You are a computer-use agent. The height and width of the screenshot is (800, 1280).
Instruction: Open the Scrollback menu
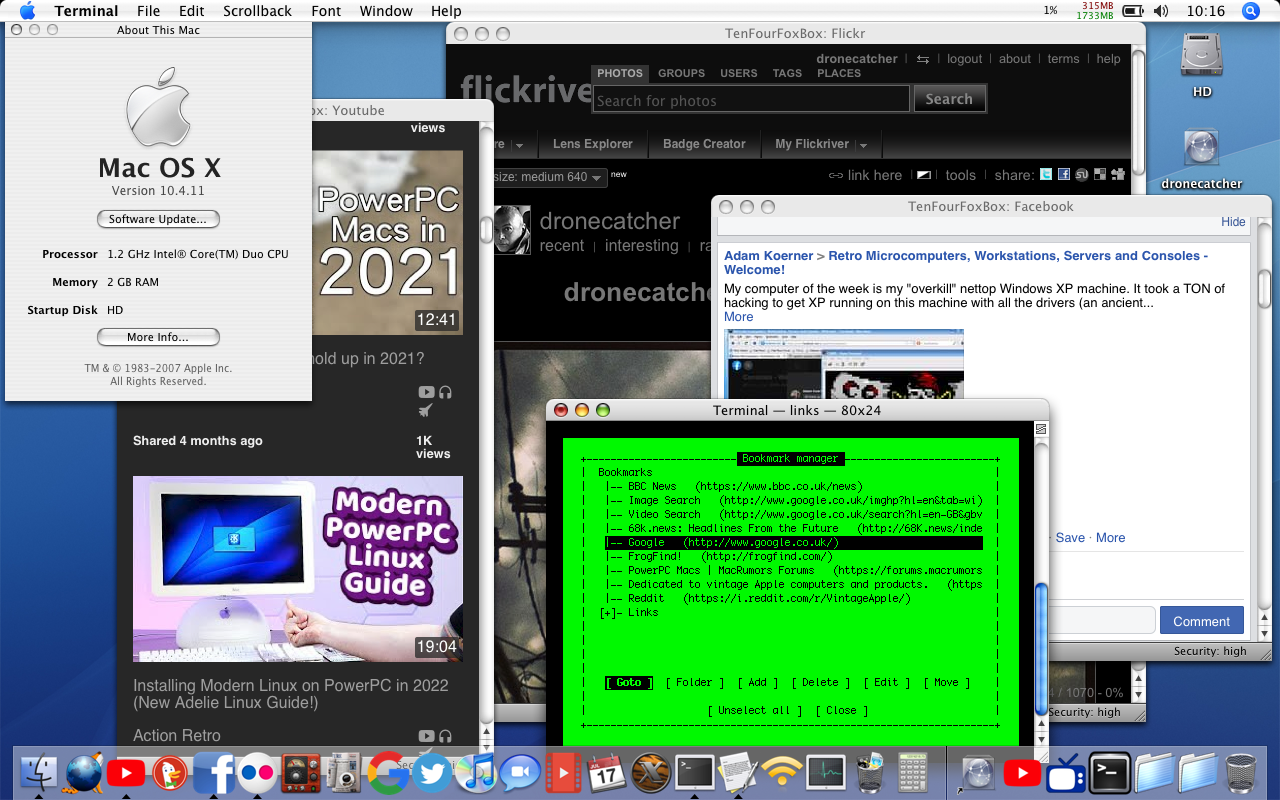click(x=257, y=11)
